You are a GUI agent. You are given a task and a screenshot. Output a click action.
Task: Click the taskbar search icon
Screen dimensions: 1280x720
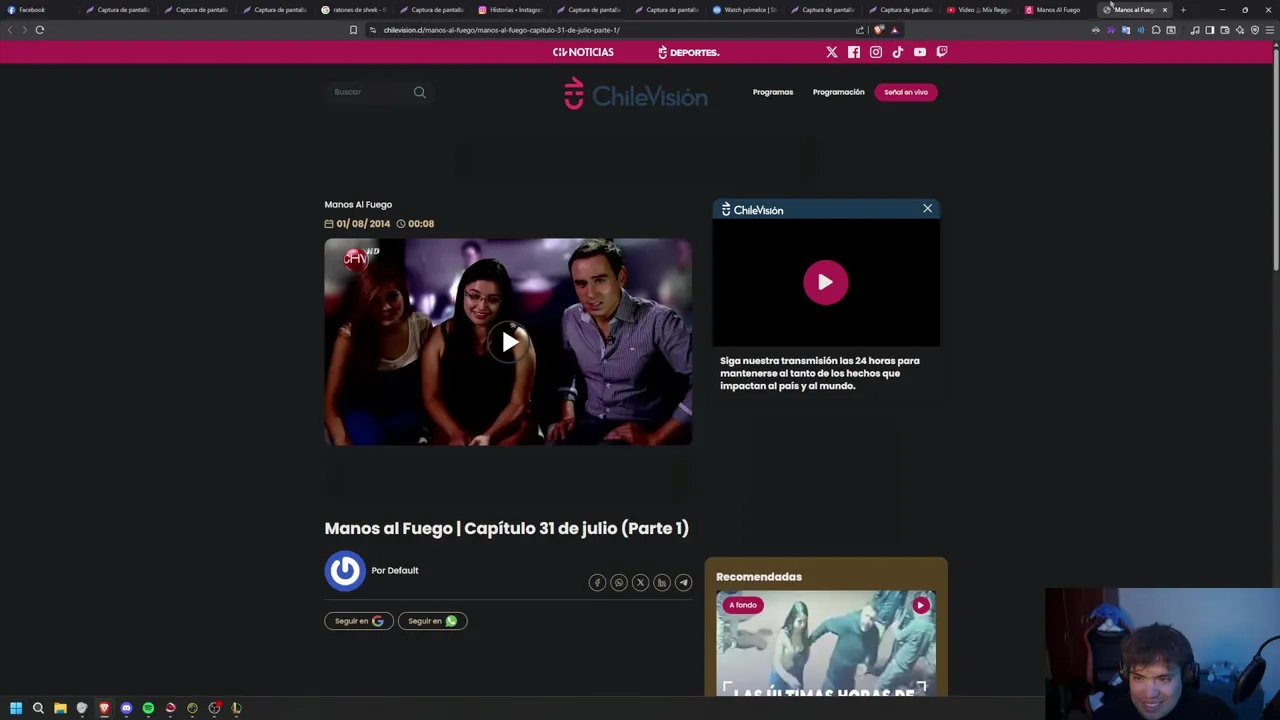point(38,708)
